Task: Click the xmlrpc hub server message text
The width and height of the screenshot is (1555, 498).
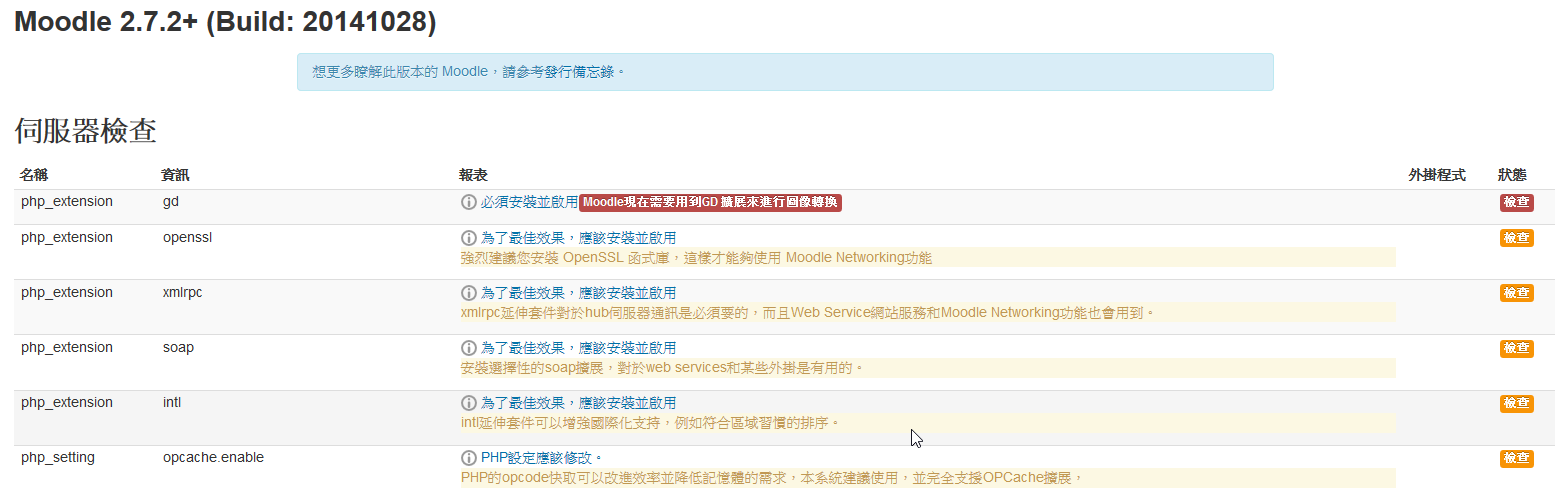Action: tap(807, 313)
